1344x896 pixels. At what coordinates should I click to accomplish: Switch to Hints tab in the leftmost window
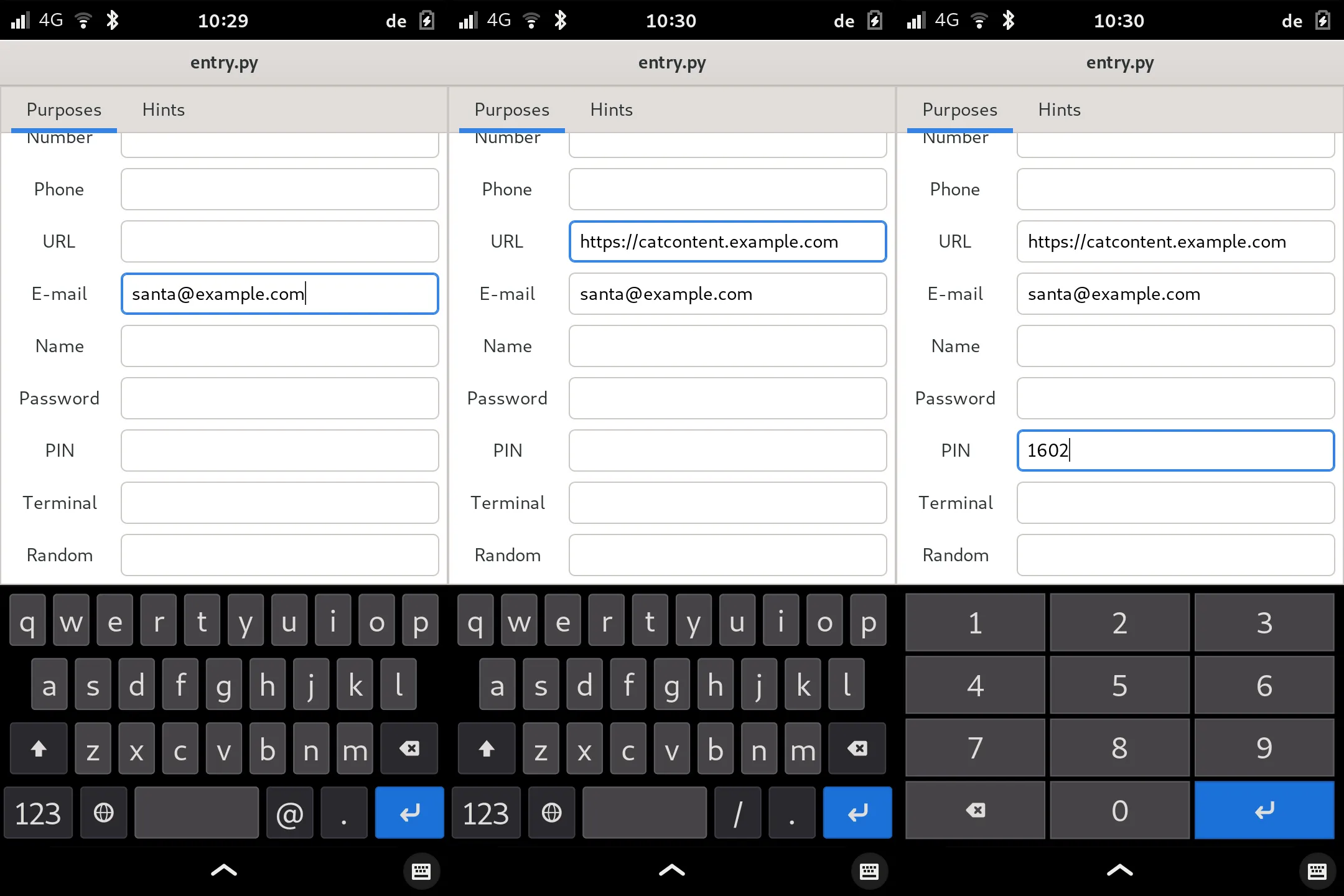tap(163, 110)
